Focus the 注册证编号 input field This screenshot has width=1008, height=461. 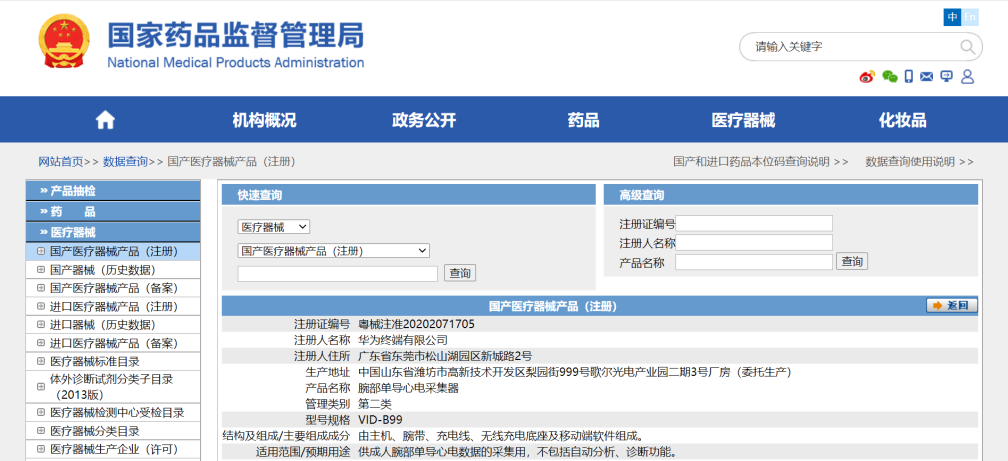point(753,223)
